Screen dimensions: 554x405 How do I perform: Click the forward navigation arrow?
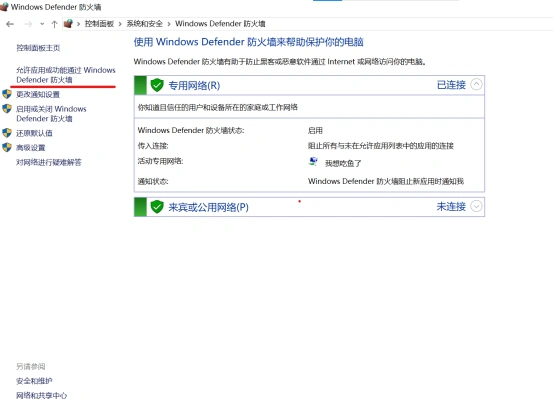point(28,24)
